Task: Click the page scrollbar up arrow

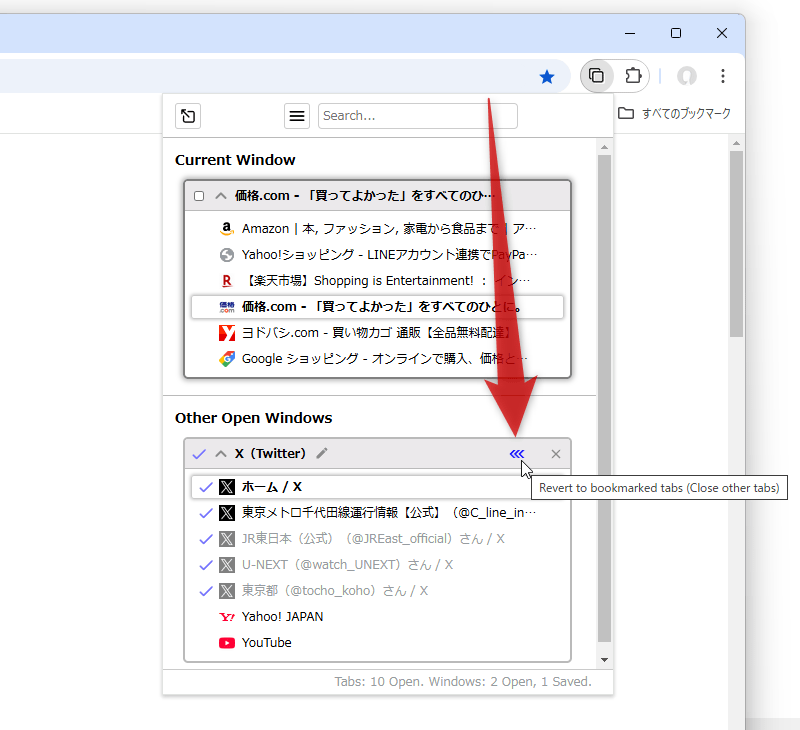Action: click(736, 143)
